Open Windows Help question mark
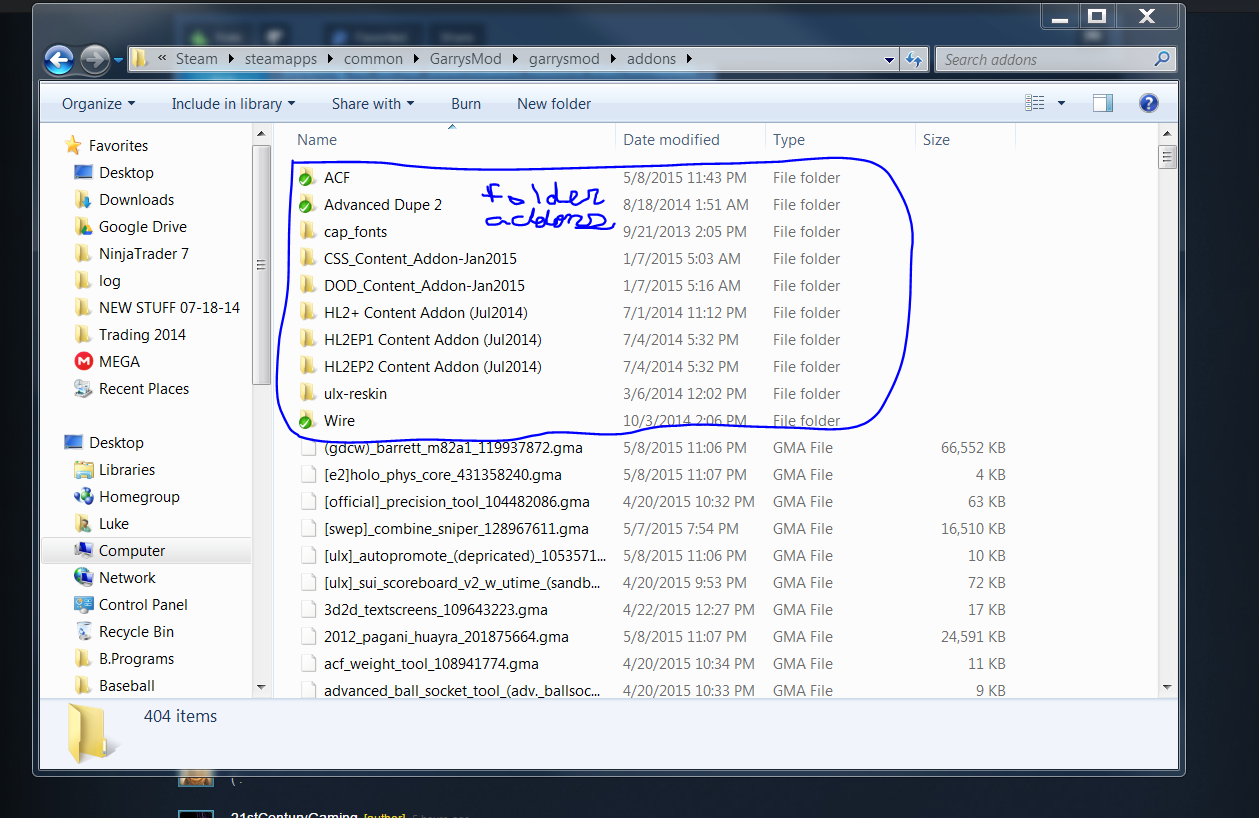This screenshot has width=1259, height=818. pyautogui.click(x=1149, y=103)
